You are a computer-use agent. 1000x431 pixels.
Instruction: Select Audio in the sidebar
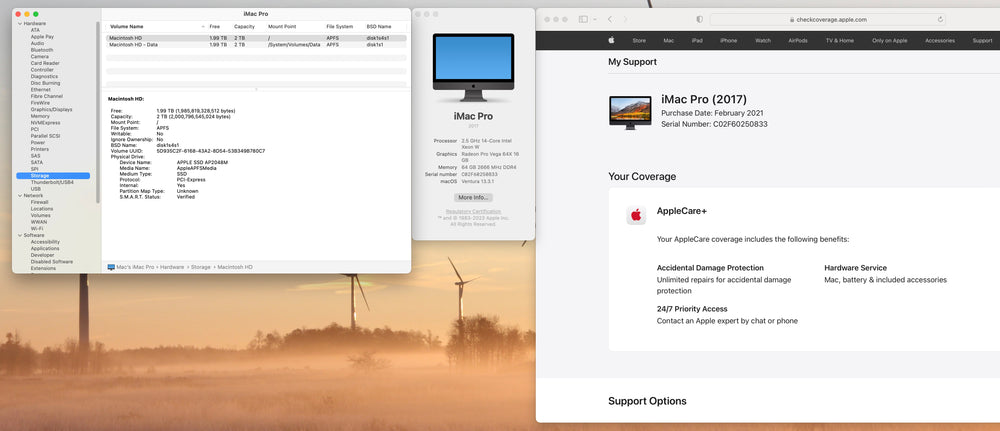38,43
